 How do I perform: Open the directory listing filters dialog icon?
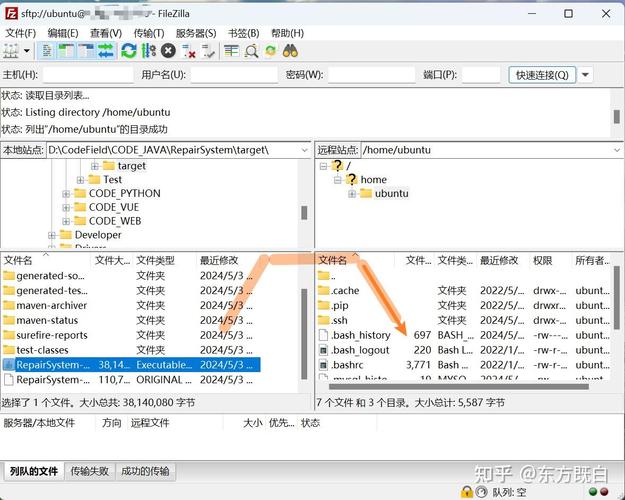pyautogui.click(x=231, y=51)
